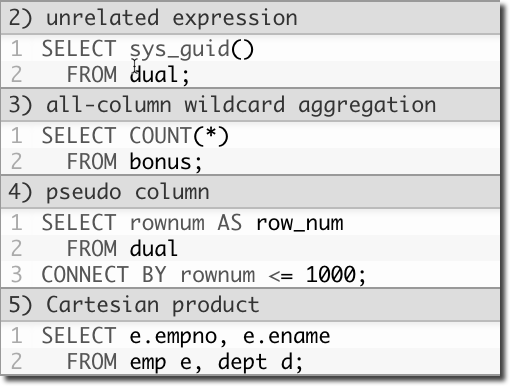The width and height of the screenshot is (510, 386).
Task: Click SELECT keyword in the COUNT(*) query
Action: [x=79, y=136]
